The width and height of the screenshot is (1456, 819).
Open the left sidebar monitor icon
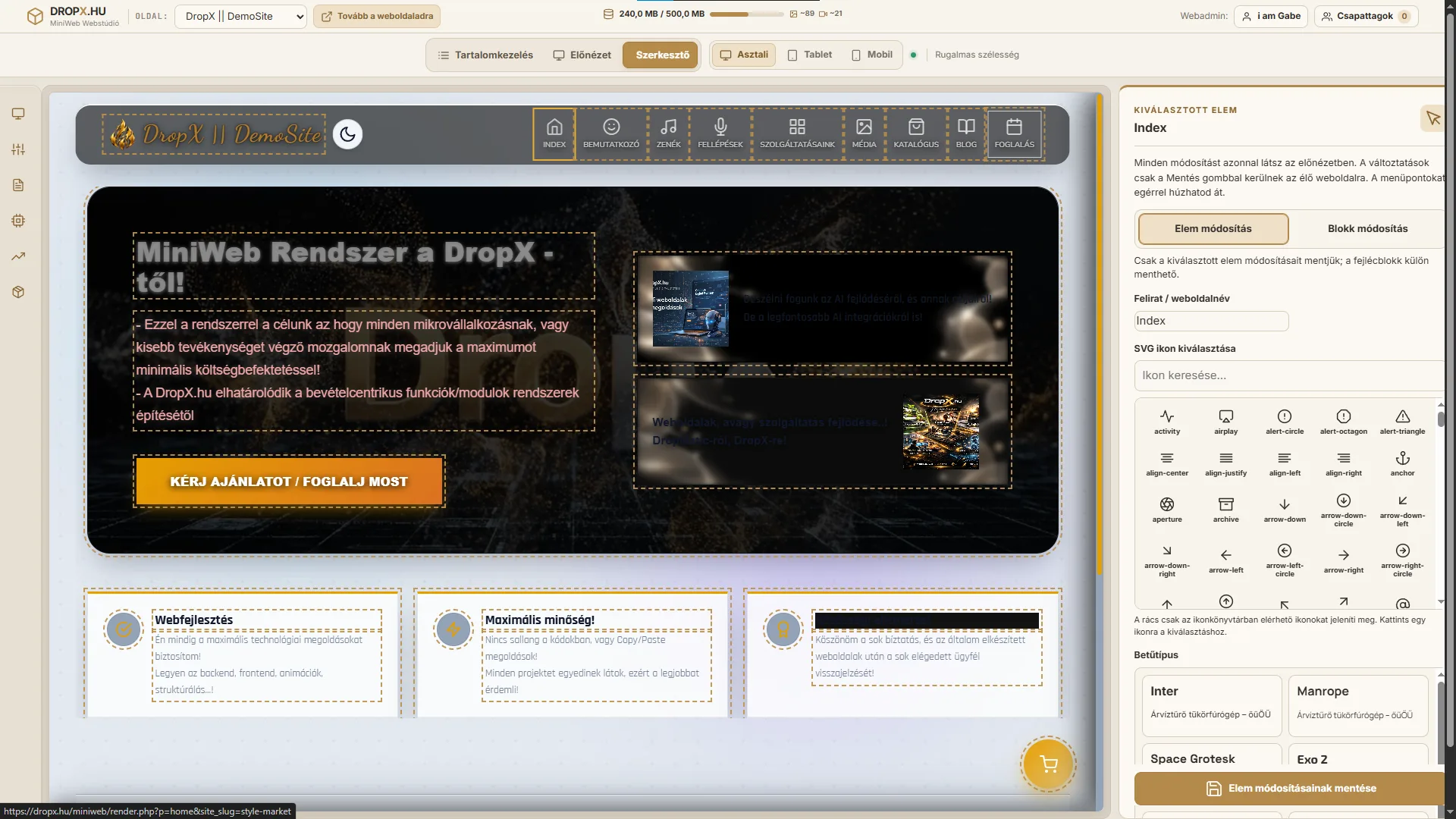click(18, 114)
